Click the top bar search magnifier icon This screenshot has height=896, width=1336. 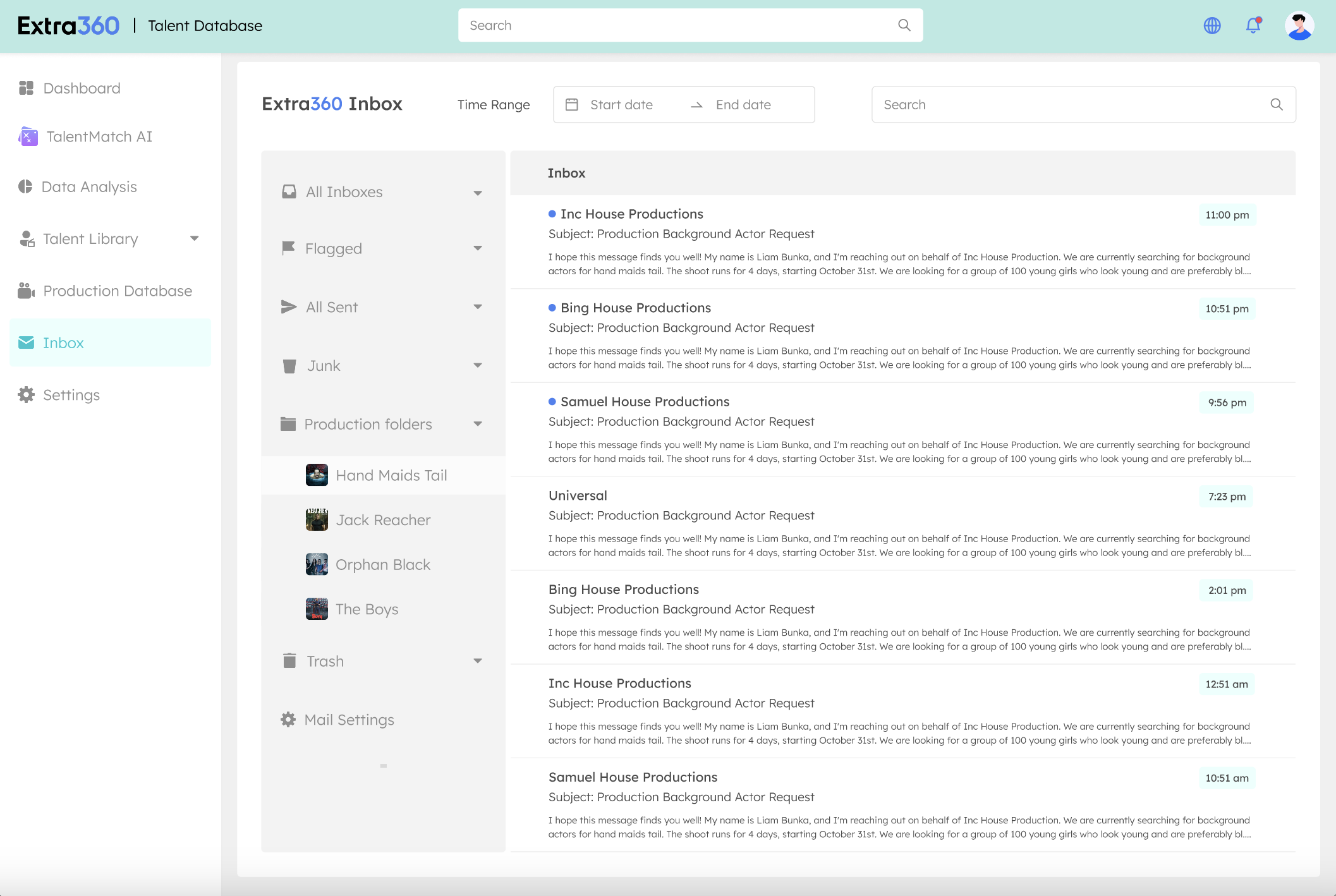pyautogui.click(x=904, y=25)
